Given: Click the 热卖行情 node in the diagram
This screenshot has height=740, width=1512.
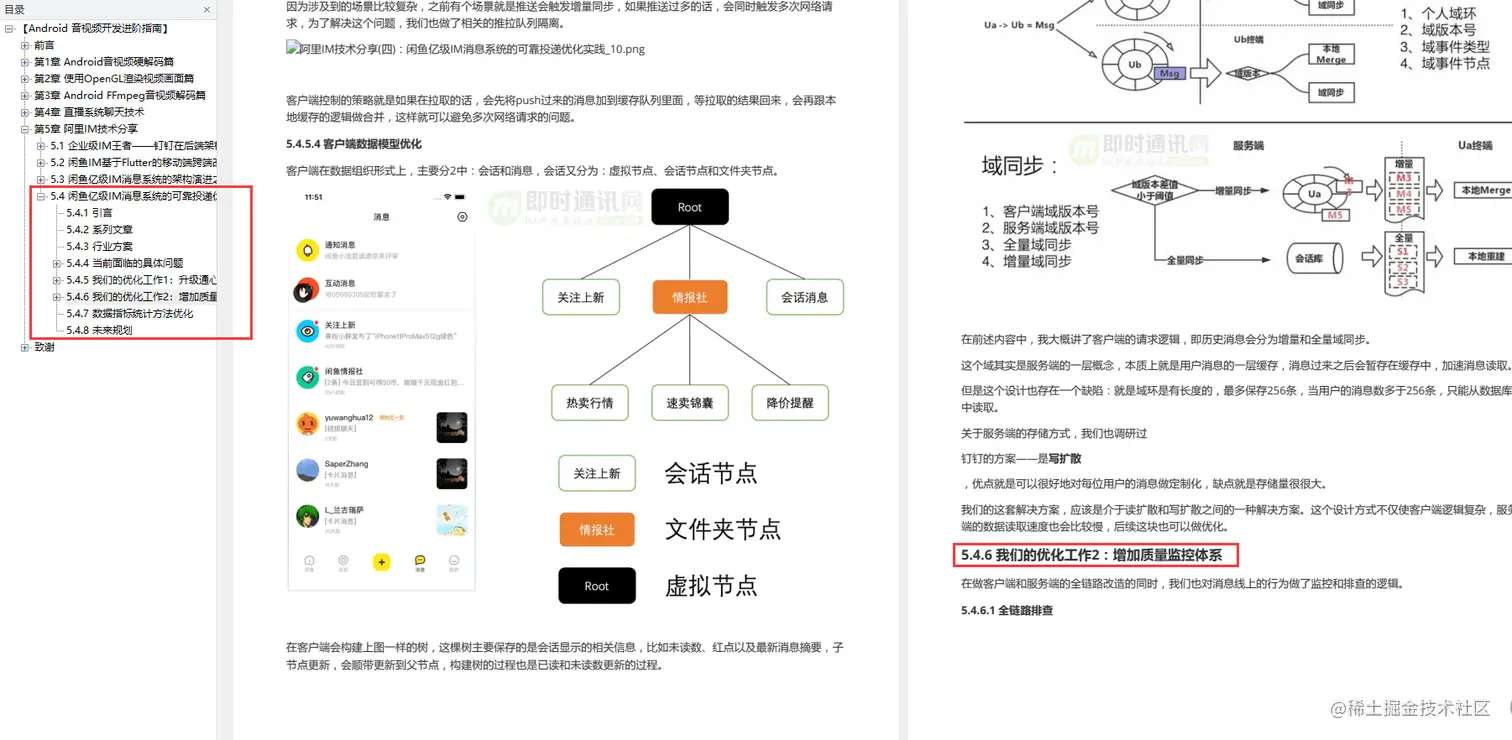Looking at the screenshot, I should 590,403.
